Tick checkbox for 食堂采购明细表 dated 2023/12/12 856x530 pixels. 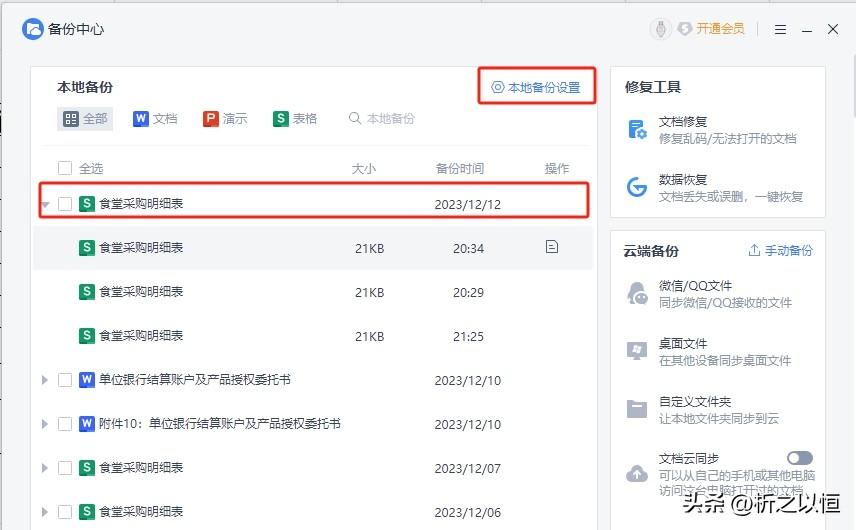[65, 204]
